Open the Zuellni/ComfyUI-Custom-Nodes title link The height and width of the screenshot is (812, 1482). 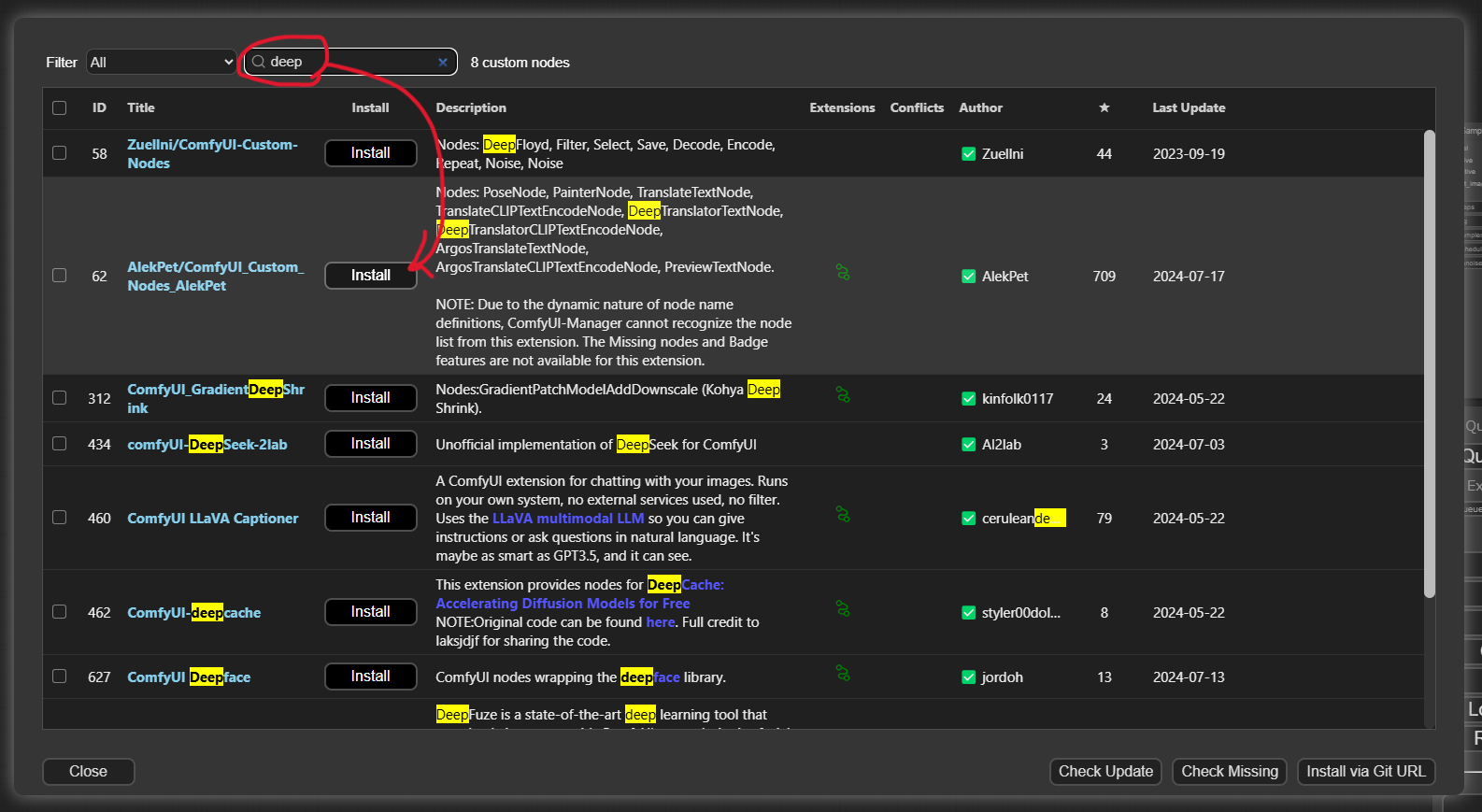pos(213,154)
